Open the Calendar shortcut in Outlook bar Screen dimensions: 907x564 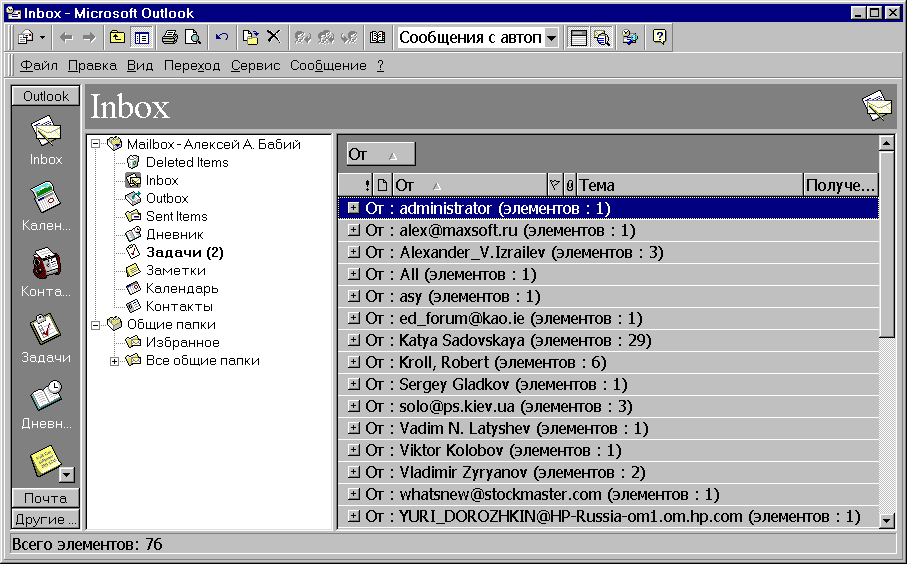pyautogui.click(x=46, y=207)
